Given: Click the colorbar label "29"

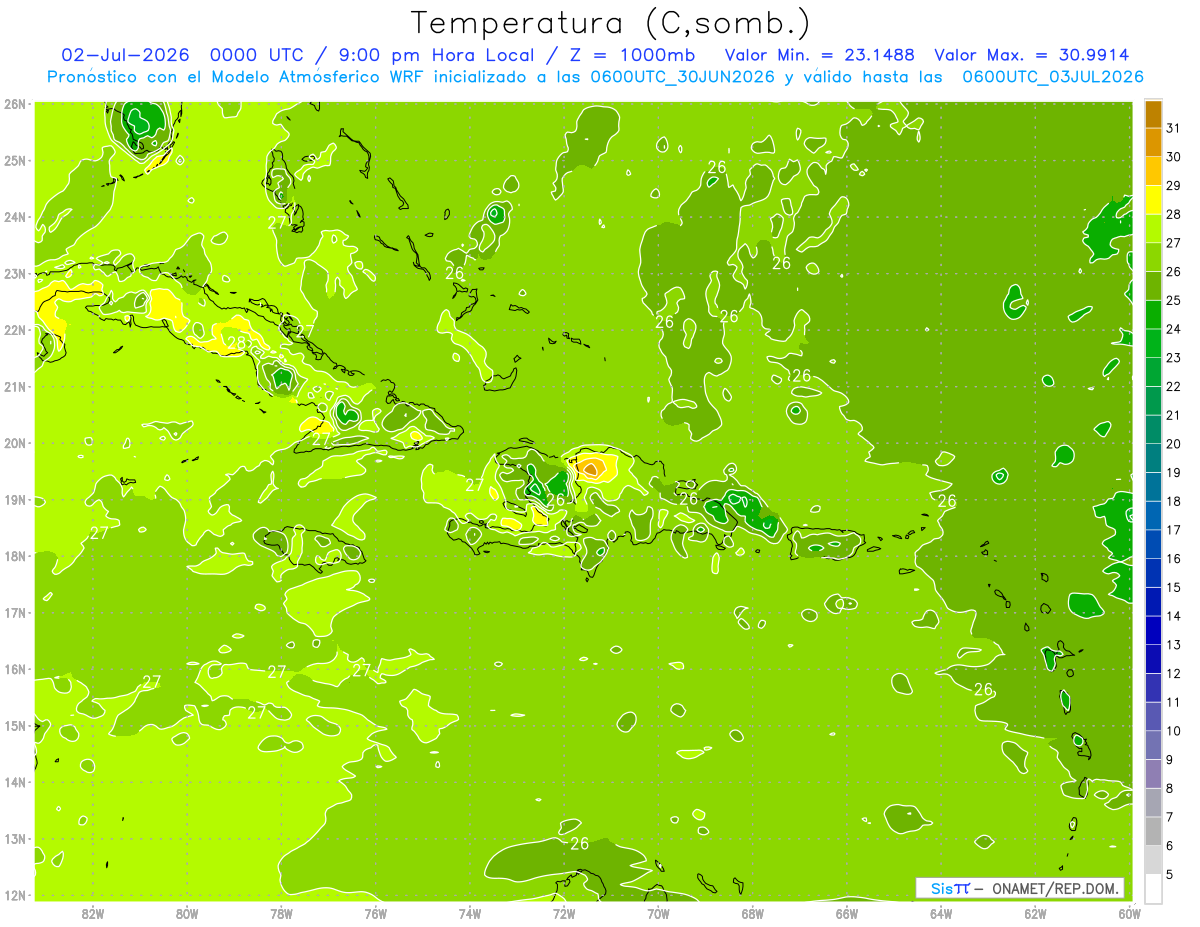Looking at the screenshot, I should click(1173, 186).
